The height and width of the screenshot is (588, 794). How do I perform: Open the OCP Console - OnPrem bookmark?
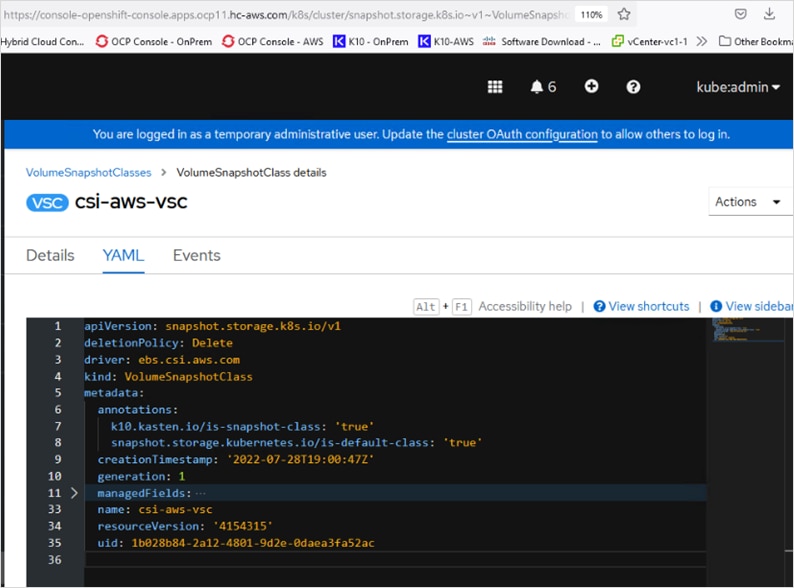tap(154, 42)
